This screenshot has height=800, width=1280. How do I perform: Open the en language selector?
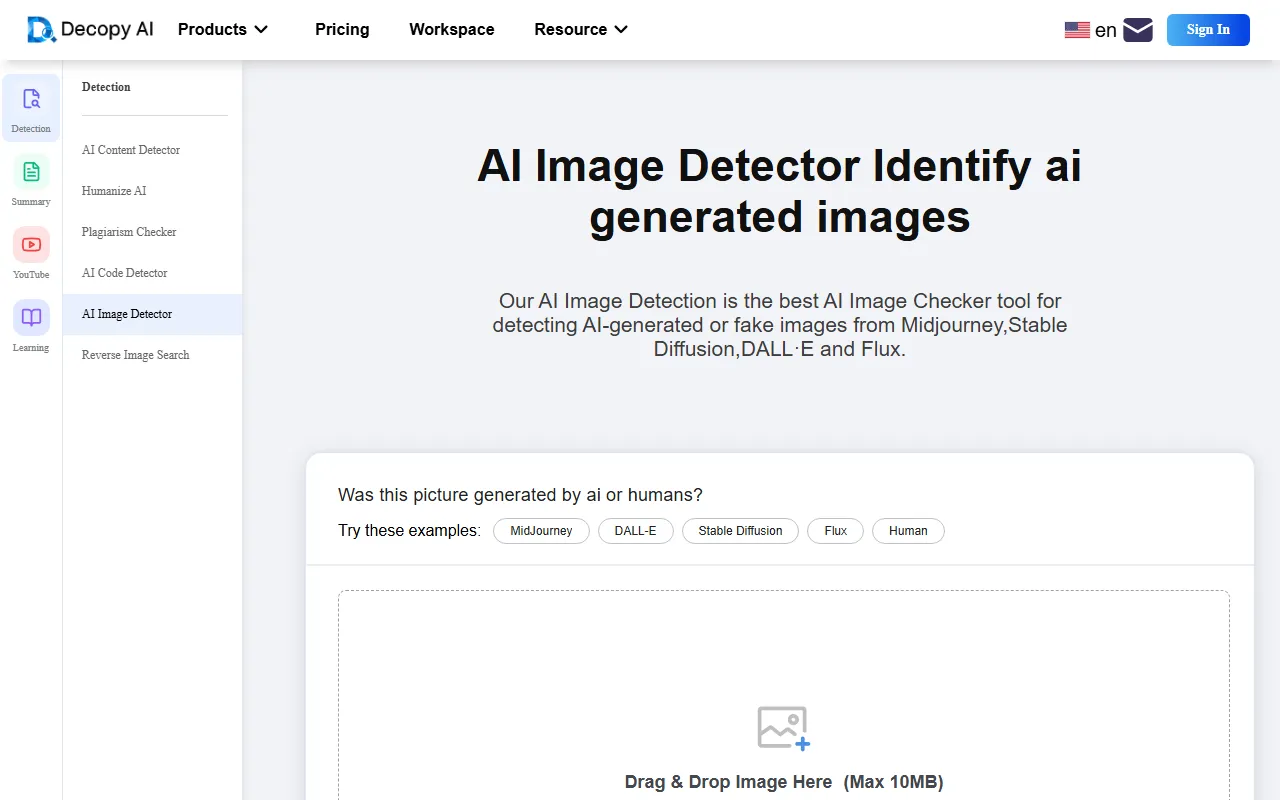(1105, 30)
